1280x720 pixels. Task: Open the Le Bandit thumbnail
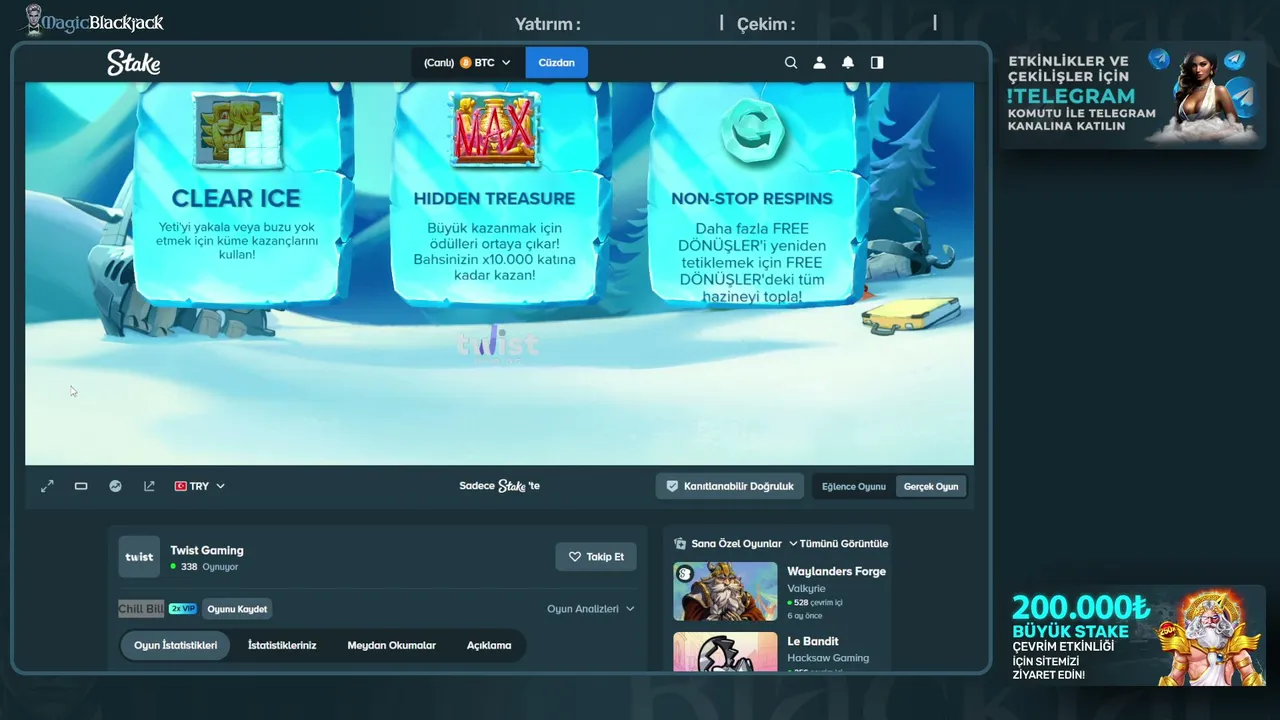pos(725,651)
